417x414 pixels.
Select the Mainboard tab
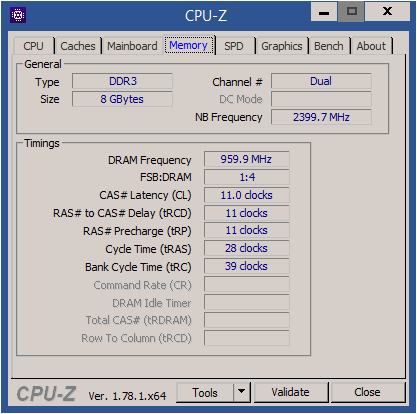pos(132,46)
